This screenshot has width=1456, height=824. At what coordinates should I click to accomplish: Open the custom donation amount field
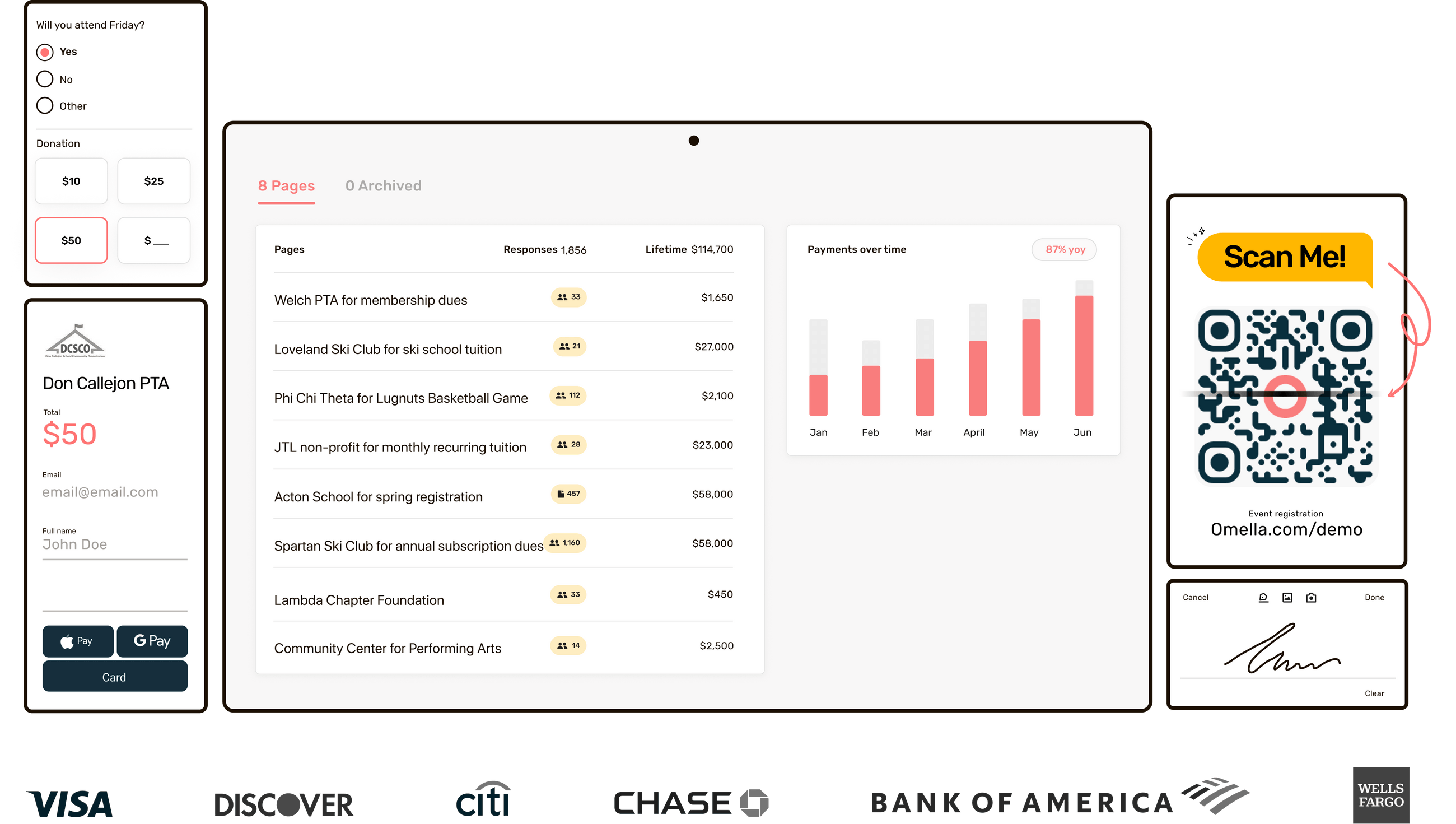[153, 240]
